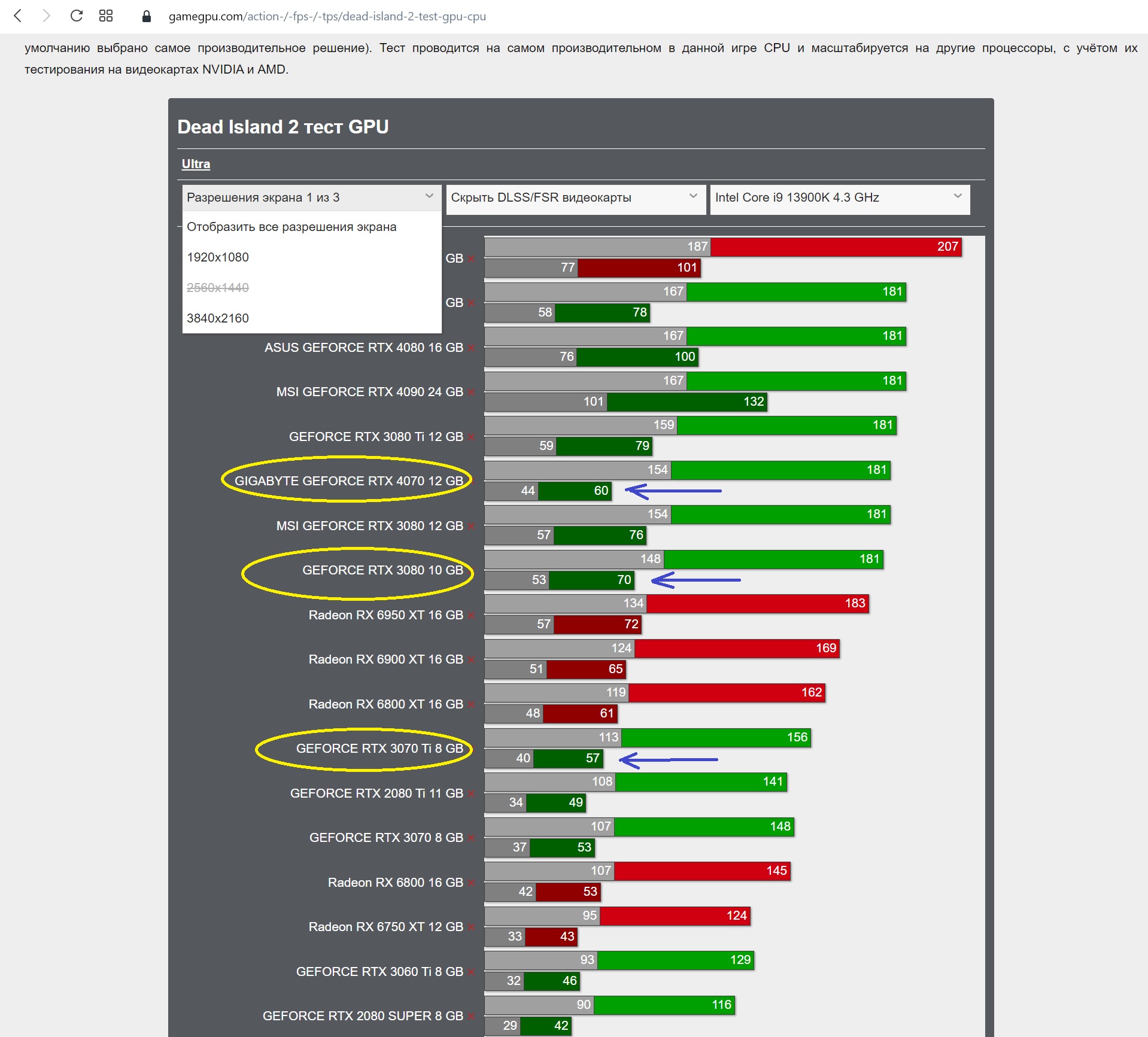Click the red bar showing 169 fps
This screenshot has width=1148, height=1037.
(737, 649)
